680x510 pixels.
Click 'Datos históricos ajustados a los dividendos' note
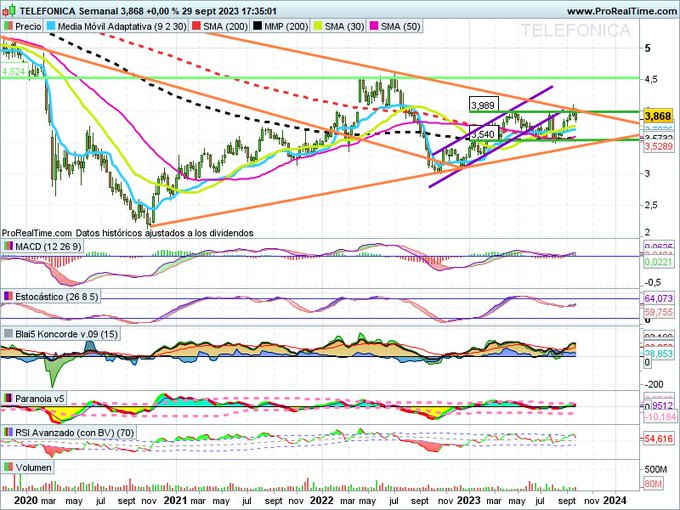(x=164, y=233)
